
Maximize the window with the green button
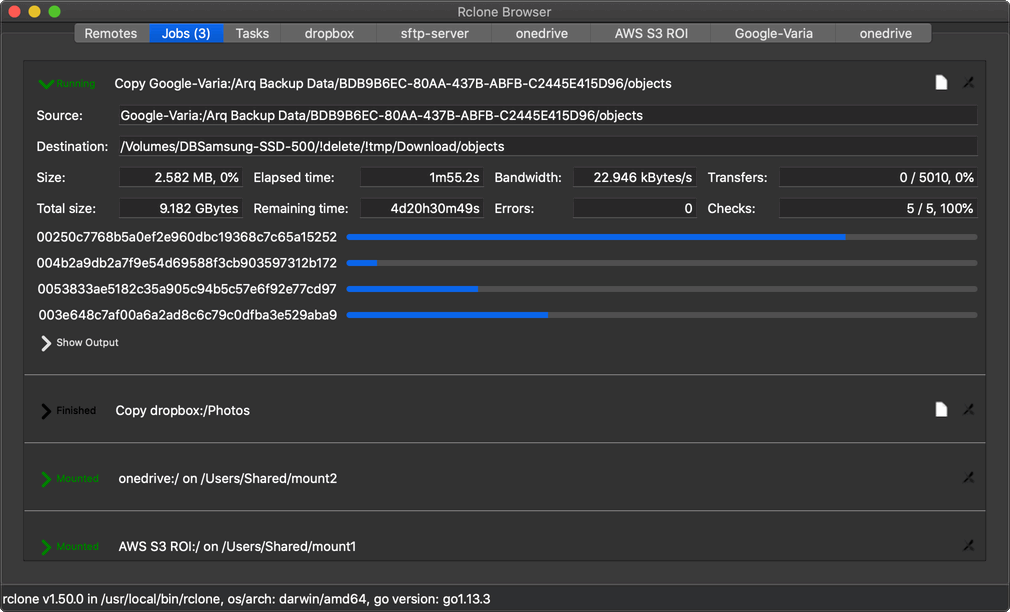coord(55,12)
